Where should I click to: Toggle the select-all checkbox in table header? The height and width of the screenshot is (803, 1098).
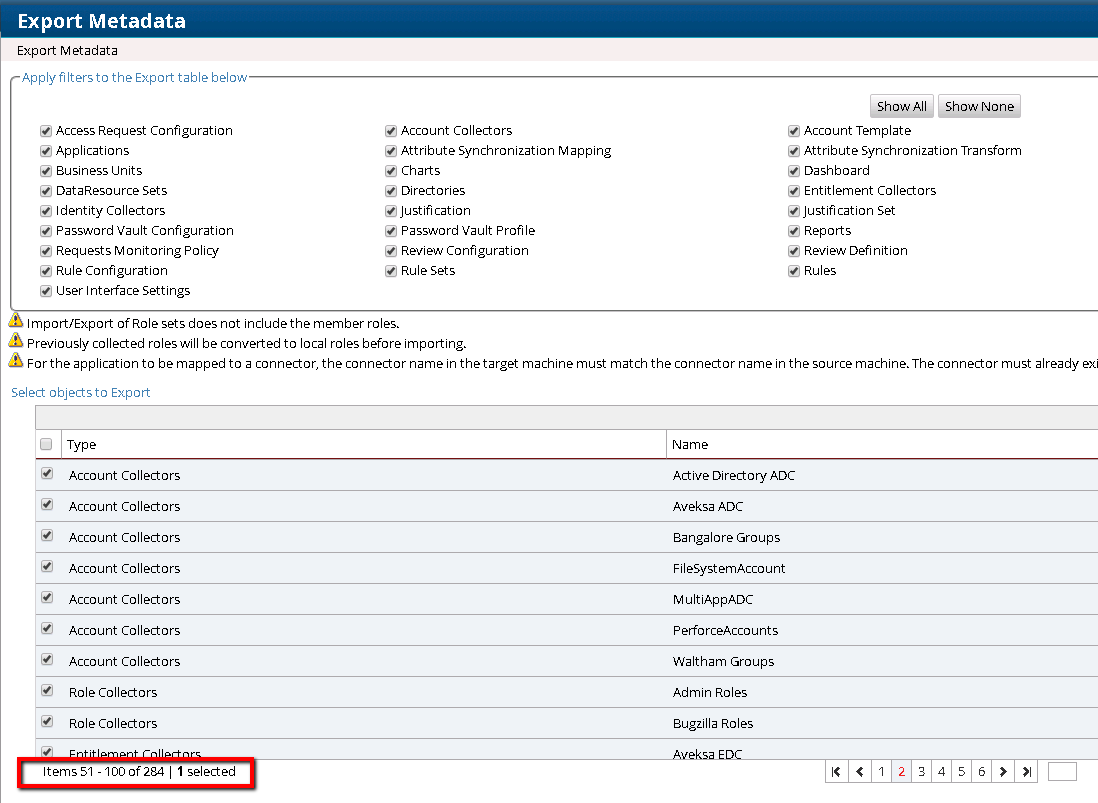tap(46, 444)
